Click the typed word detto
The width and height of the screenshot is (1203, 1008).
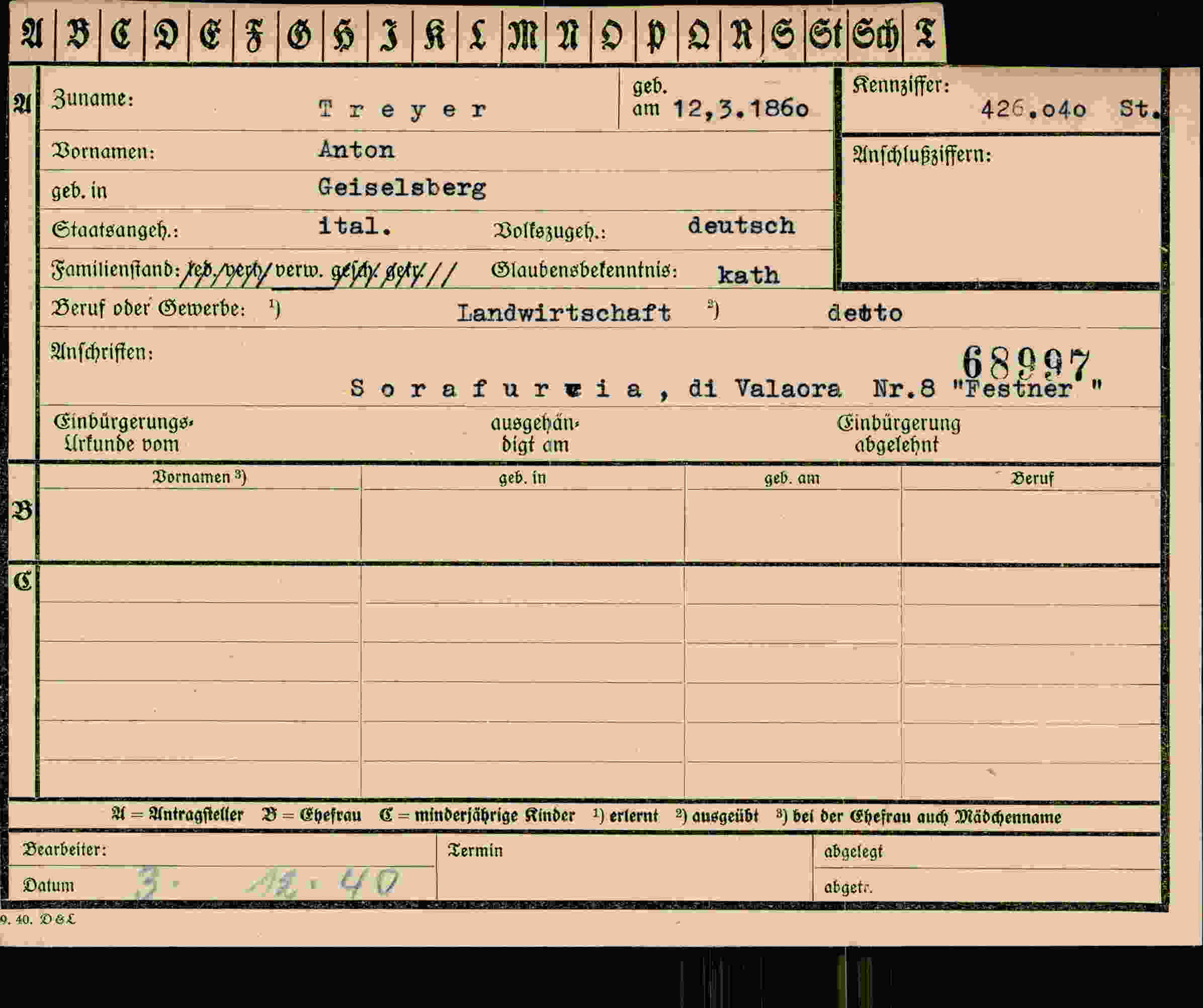click(865, 313)
